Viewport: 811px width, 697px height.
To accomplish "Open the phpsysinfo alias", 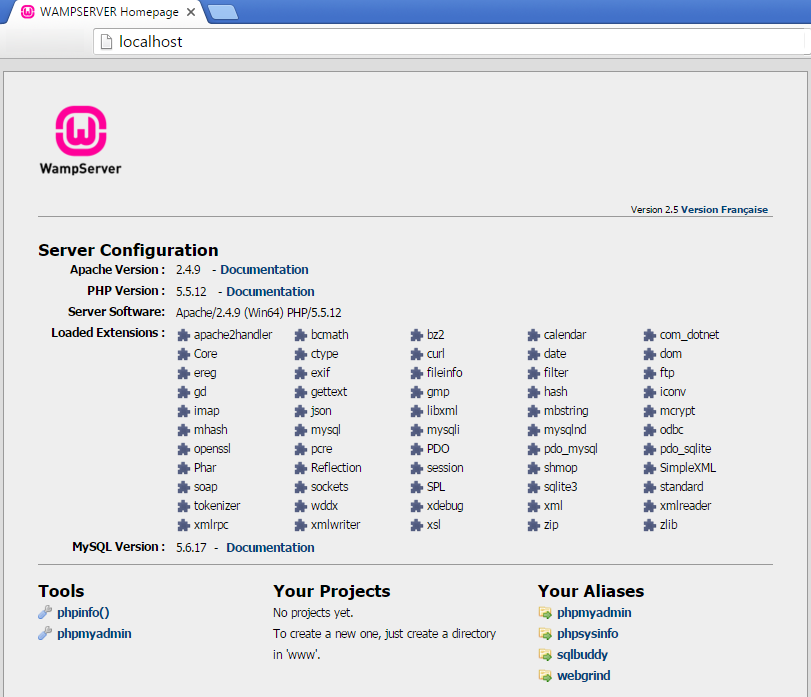I will (588, 633).
